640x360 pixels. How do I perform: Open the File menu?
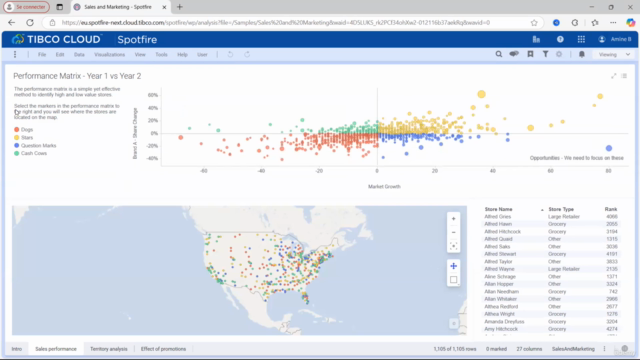pyautogui.click(x=42, y=54)
